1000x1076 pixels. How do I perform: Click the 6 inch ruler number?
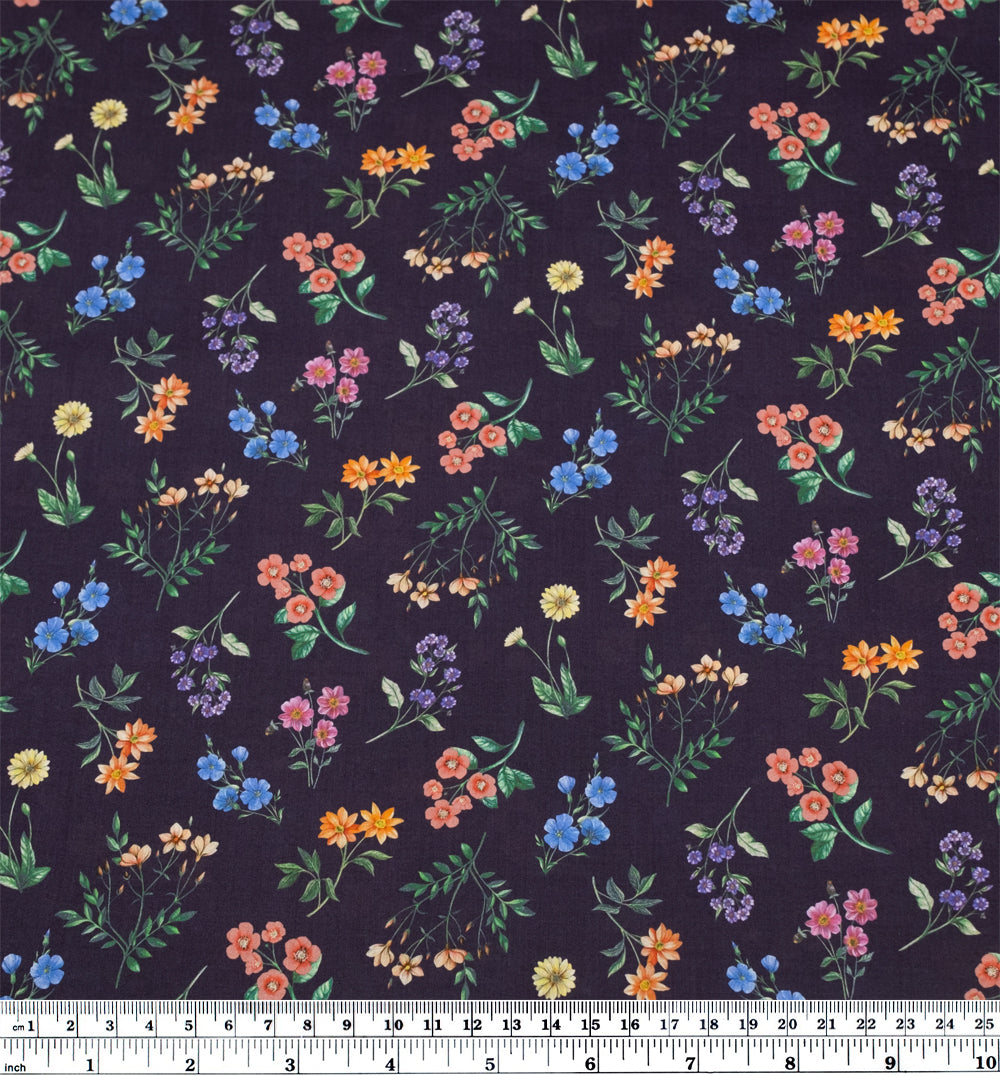pos(589,1062)
